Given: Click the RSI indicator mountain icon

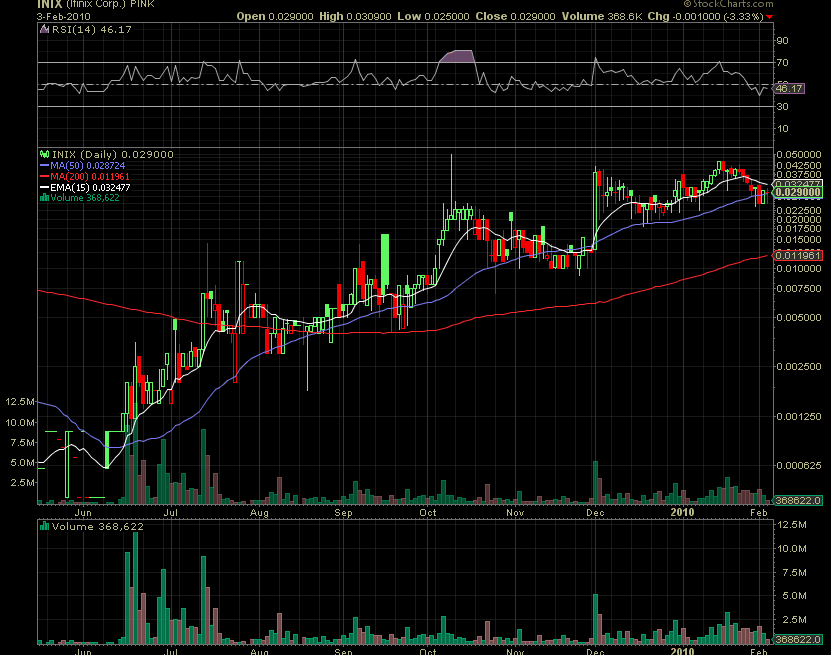Looking at the screenshot, I should (x=45, y=29).
